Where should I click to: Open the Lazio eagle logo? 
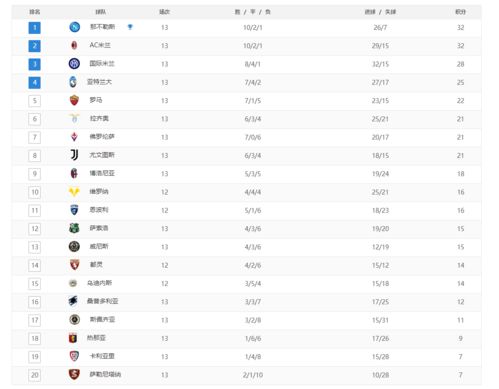click(74, 118)
